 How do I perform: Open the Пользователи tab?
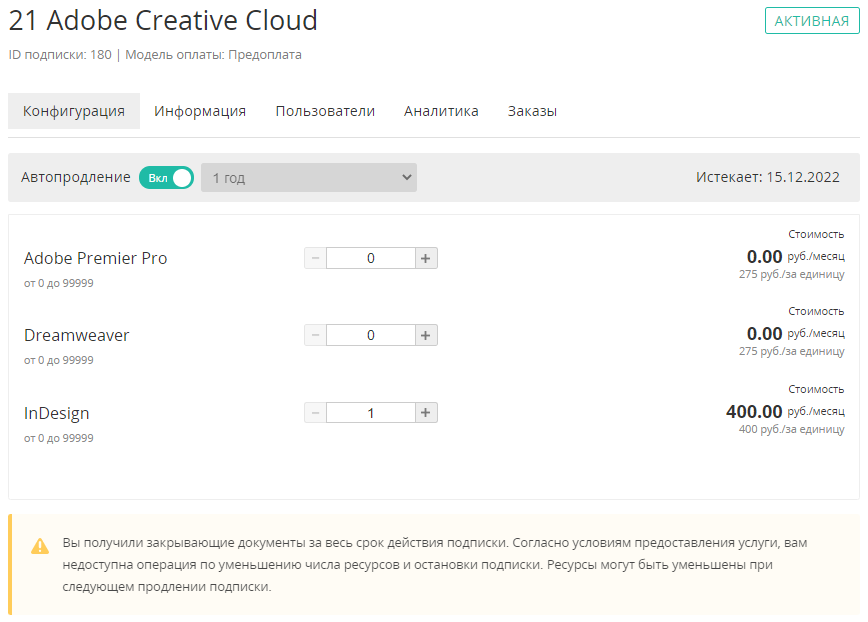[x=325, y=111]
